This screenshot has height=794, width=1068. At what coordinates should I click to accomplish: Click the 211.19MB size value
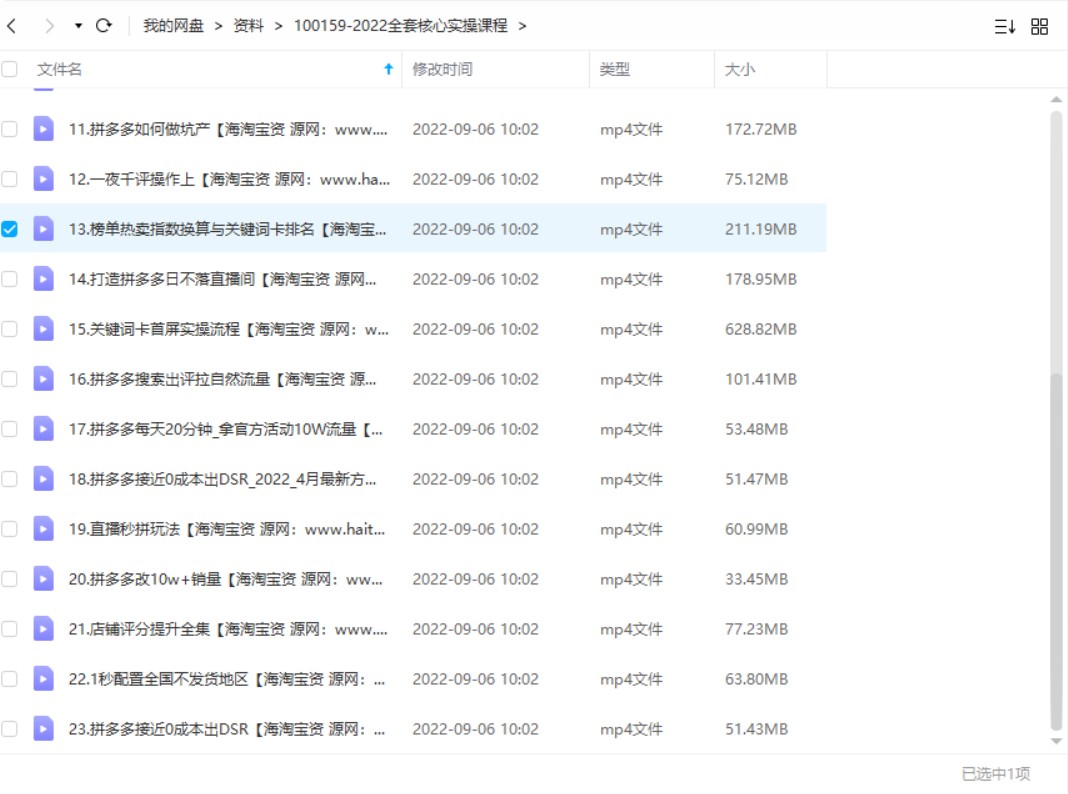tap(760, 229)
